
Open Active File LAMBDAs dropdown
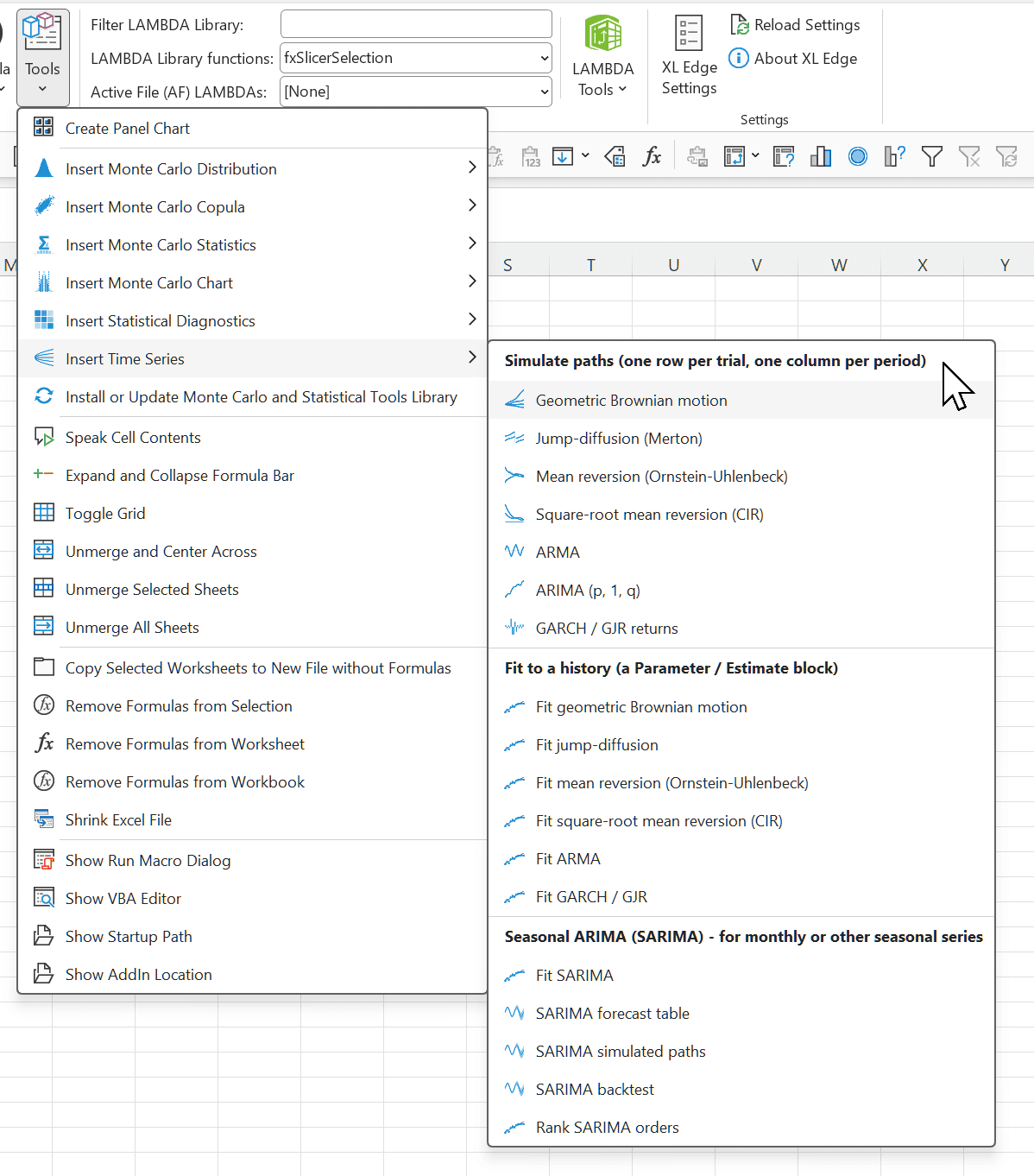tap(416, 92)
